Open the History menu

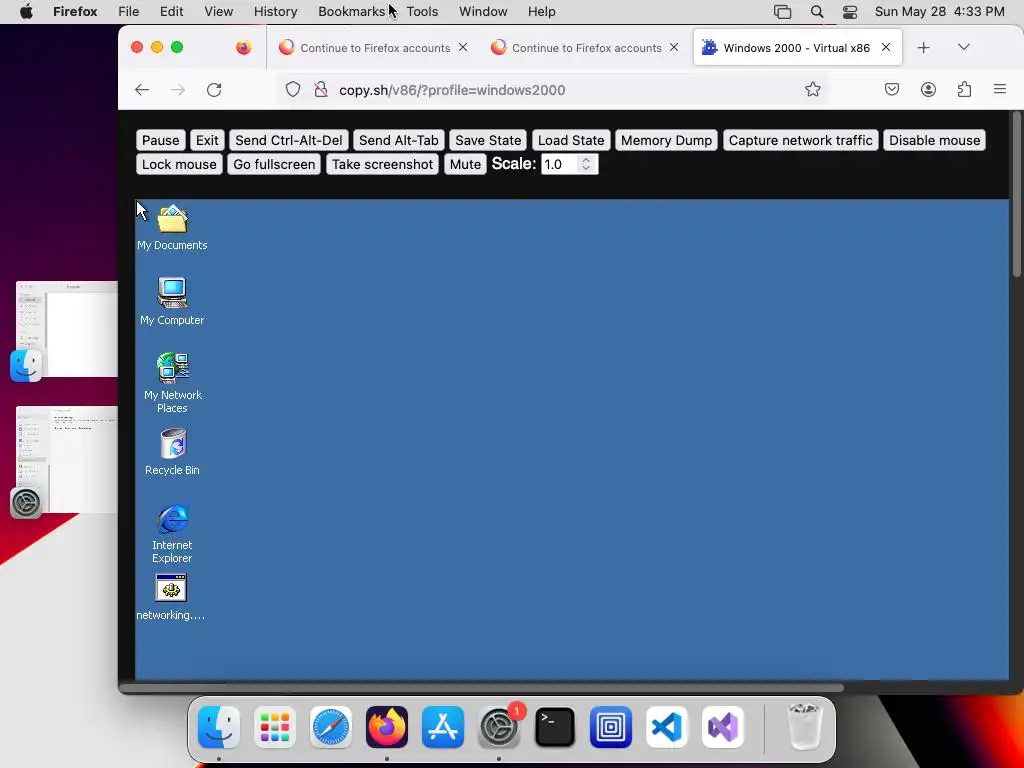[x=275, y=12]
